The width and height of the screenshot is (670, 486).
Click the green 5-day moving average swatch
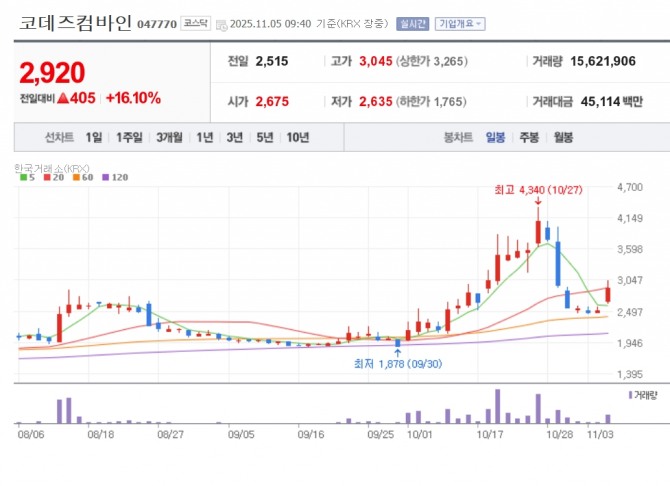pyautogui.click(x=24, y=177)
